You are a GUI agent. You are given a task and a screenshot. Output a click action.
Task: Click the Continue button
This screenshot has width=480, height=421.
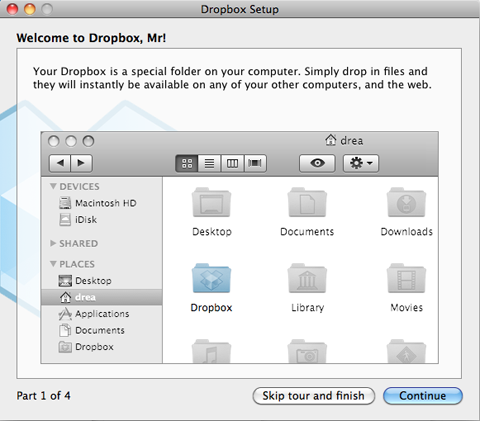423,396
